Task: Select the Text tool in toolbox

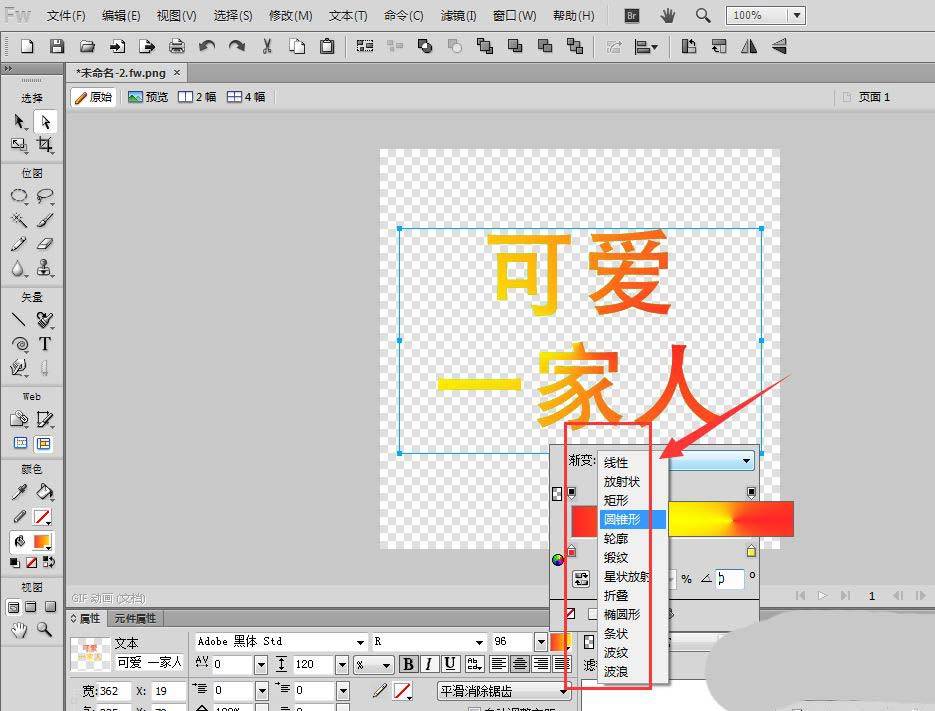Action: click(45, 344)
